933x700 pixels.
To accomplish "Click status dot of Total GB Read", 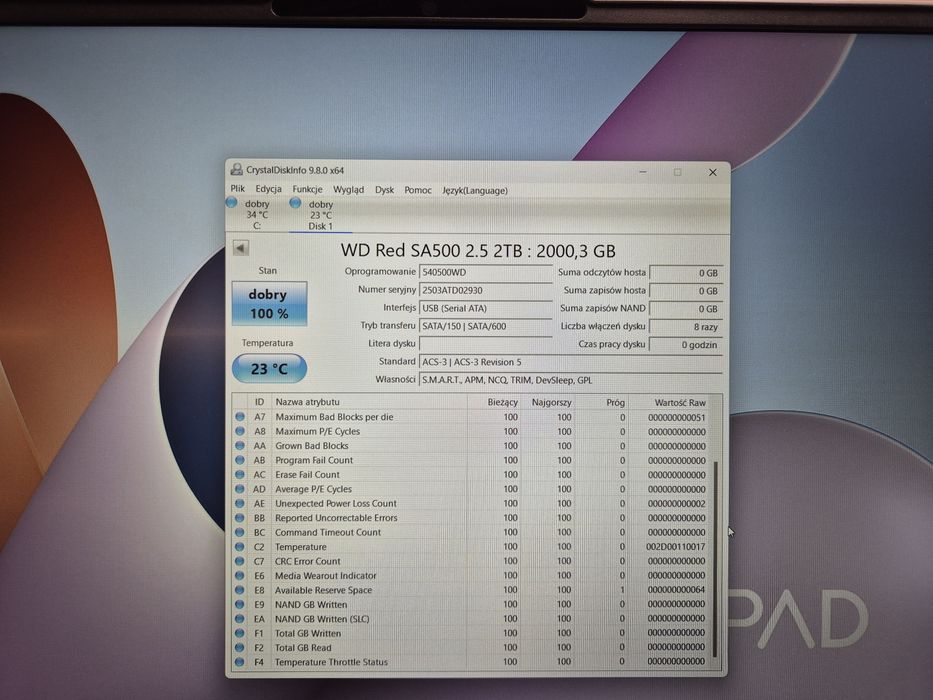I will (x=240, y=648).
